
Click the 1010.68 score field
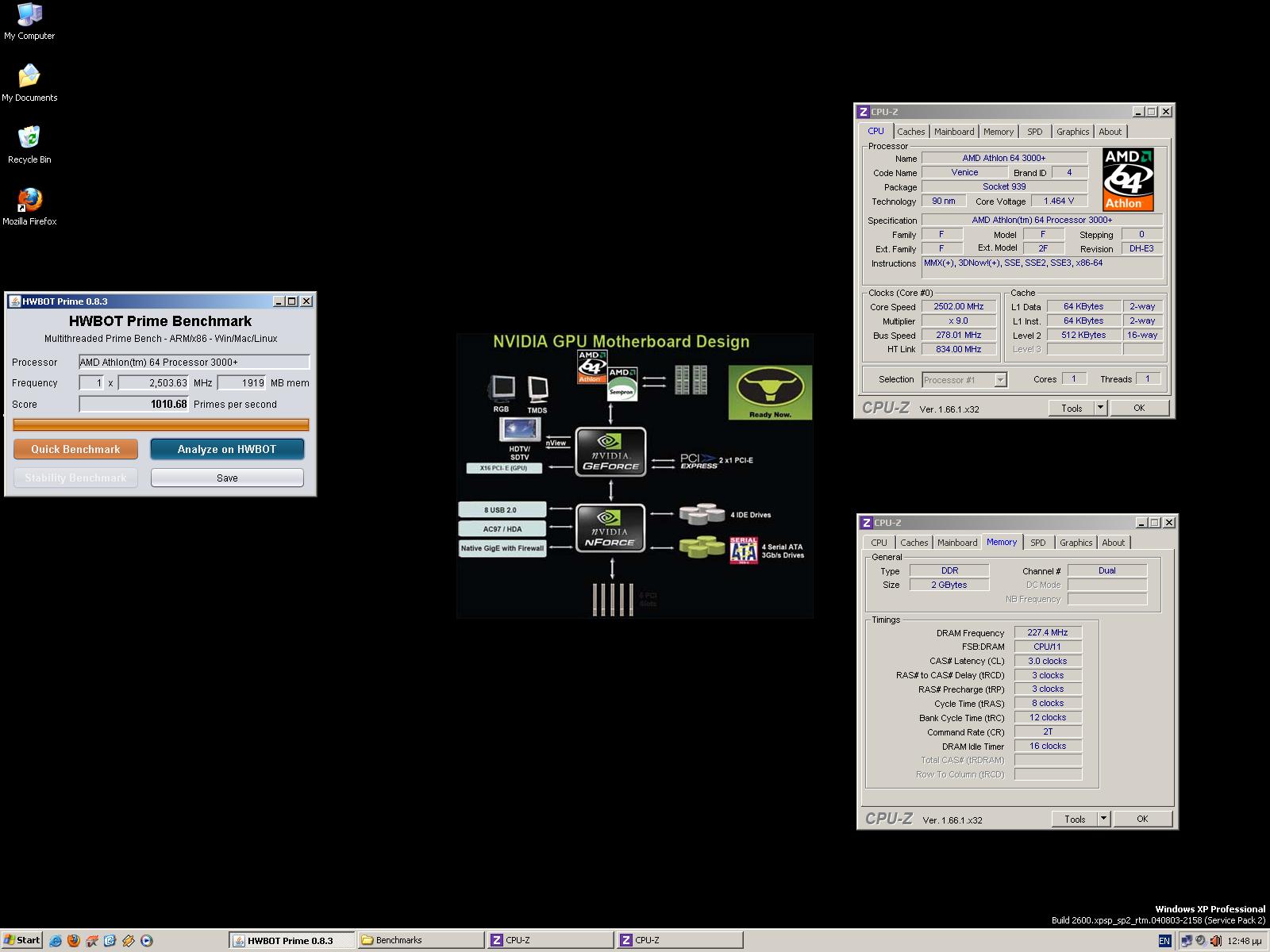click(133, 404)
